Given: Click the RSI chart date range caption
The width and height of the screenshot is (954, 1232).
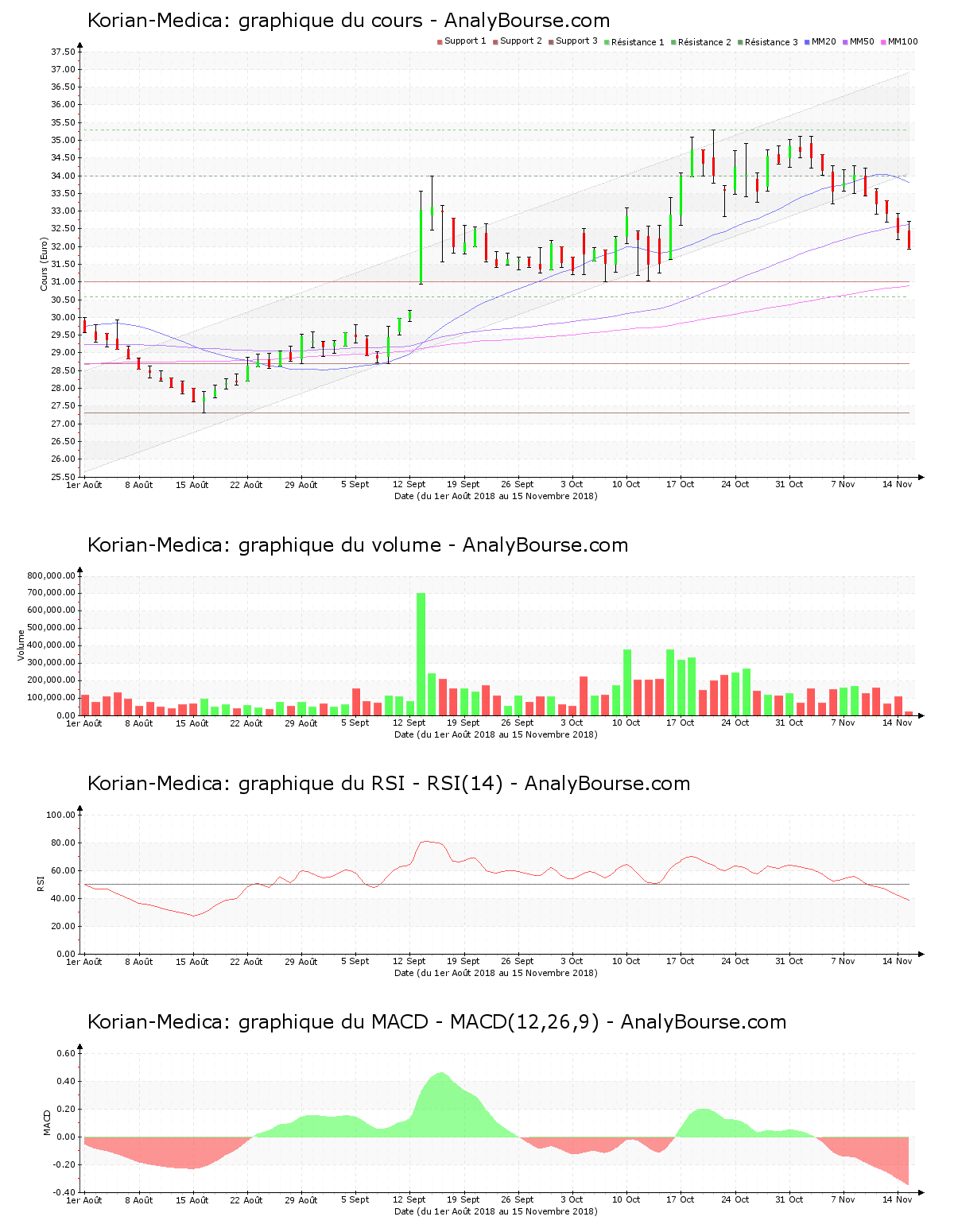Looking at the screenshot, I should click(496, 973).
